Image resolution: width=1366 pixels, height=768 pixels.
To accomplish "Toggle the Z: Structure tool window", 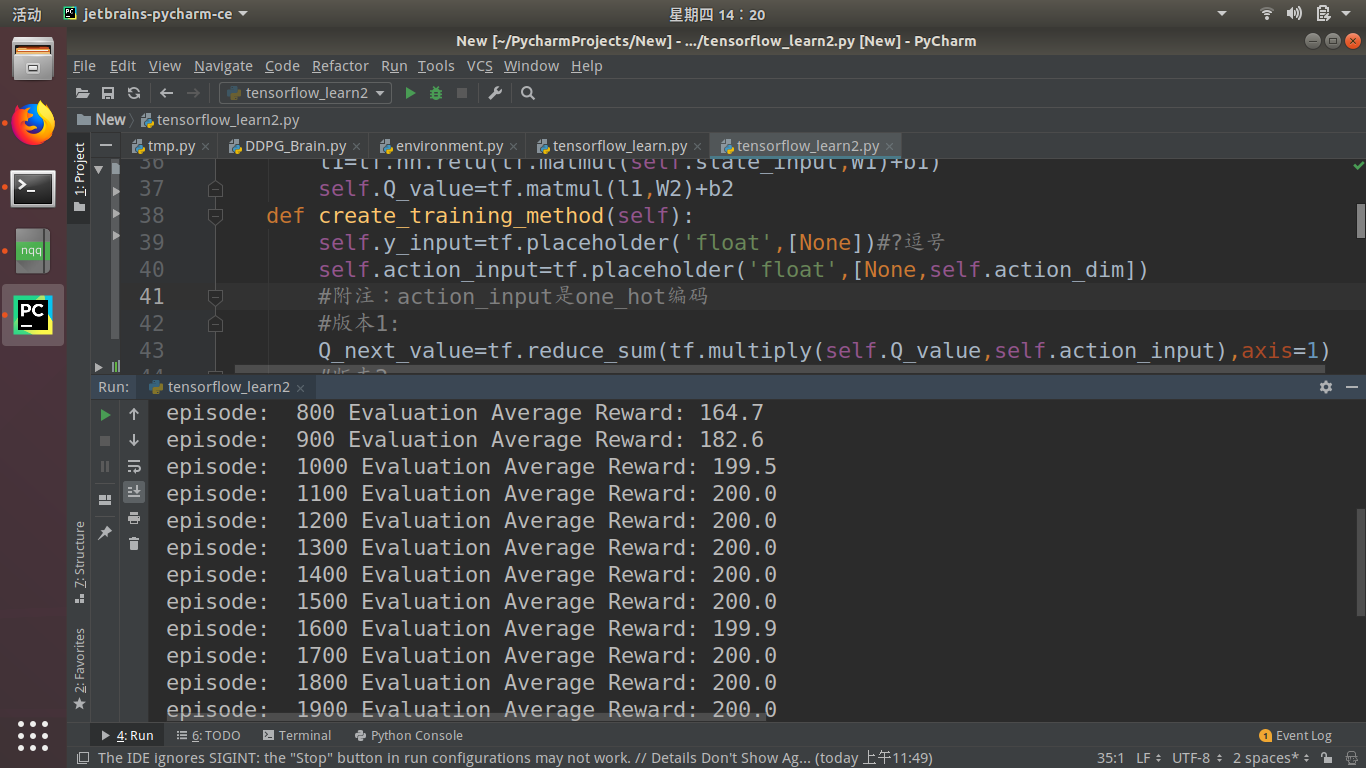I will (x=80, y=561).
